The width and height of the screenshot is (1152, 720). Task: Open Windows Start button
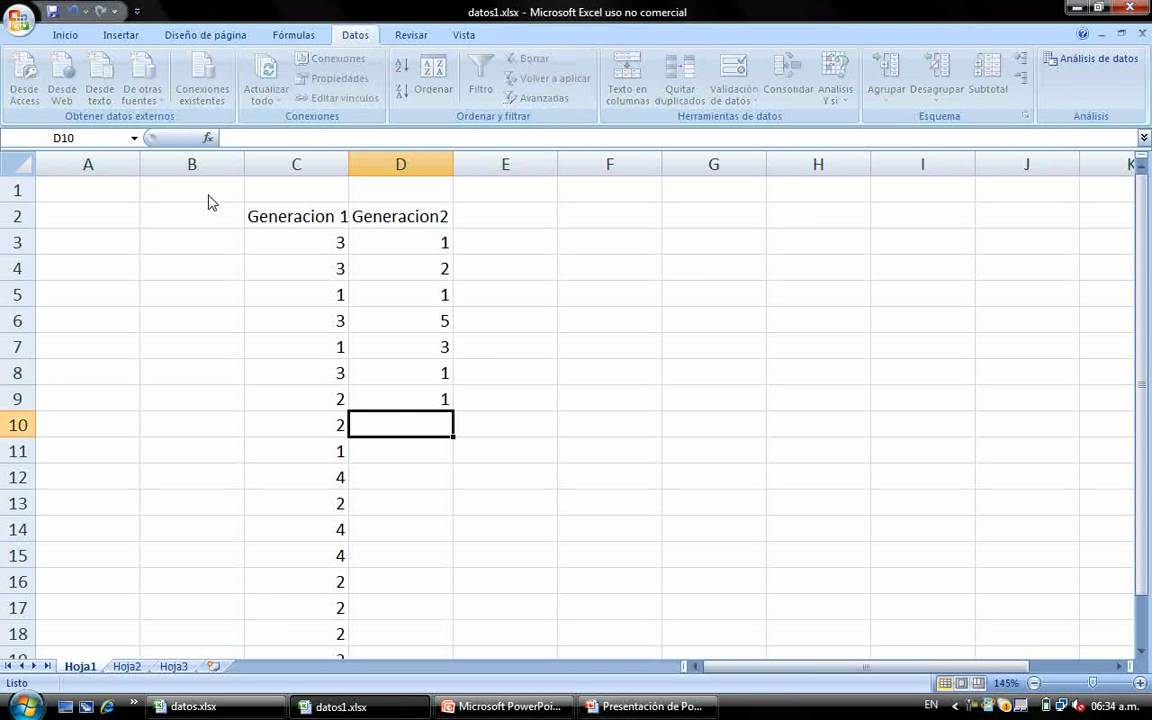(x=24, y=706)
